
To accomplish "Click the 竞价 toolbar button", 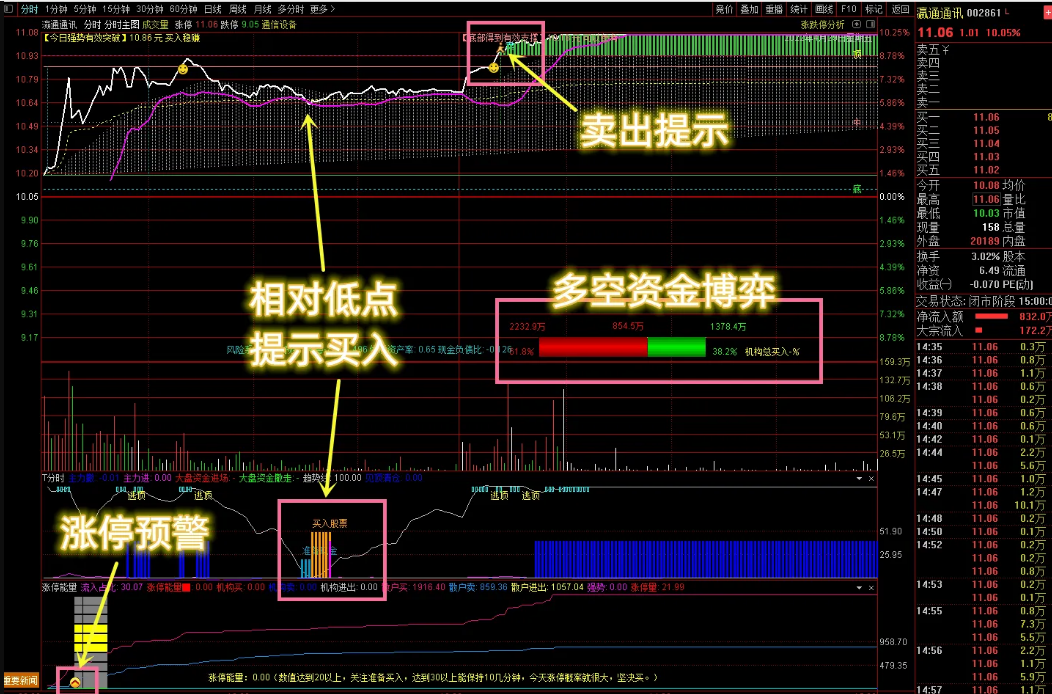I will 724,9.
